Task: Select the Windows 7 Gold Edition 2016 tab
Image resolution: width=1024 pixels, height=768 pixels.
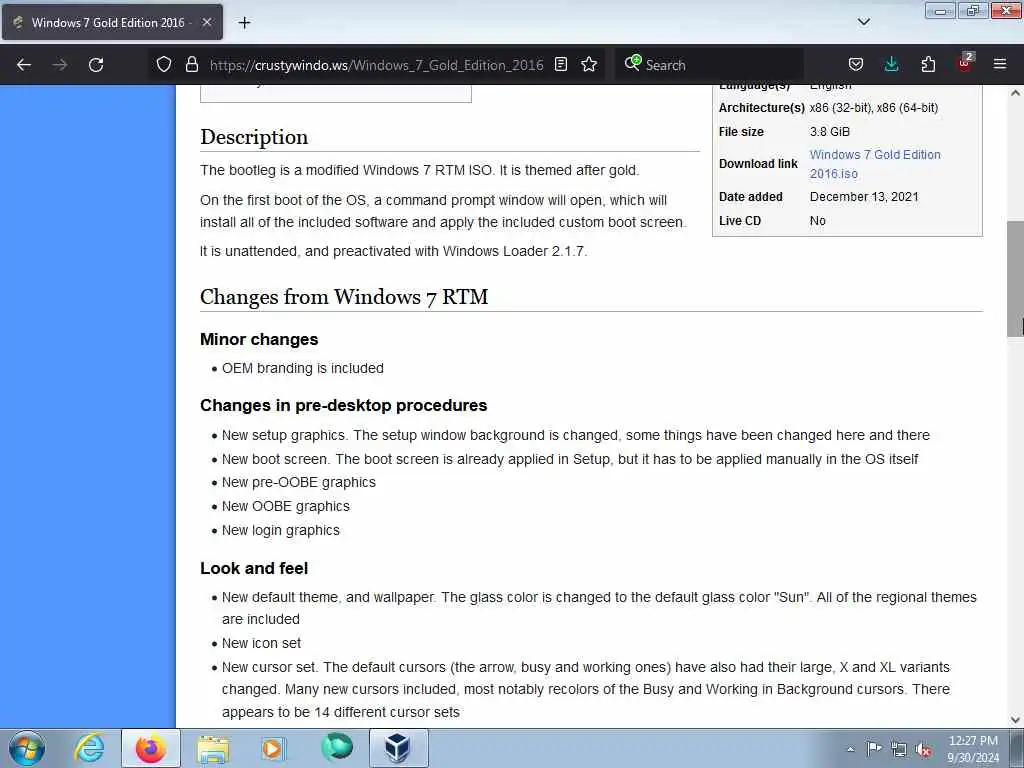Action: (112, 22)
